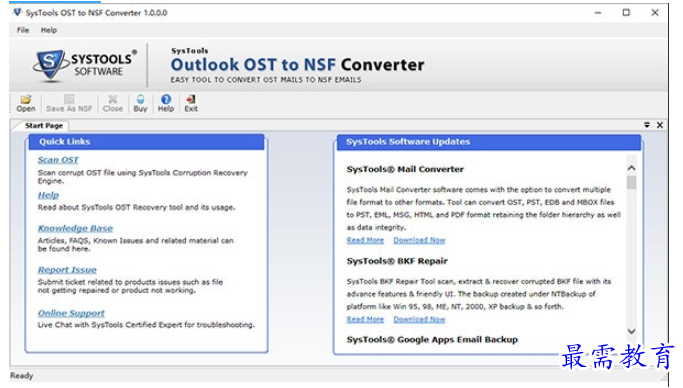Click the Open toolbar icon

pos(26,104)
